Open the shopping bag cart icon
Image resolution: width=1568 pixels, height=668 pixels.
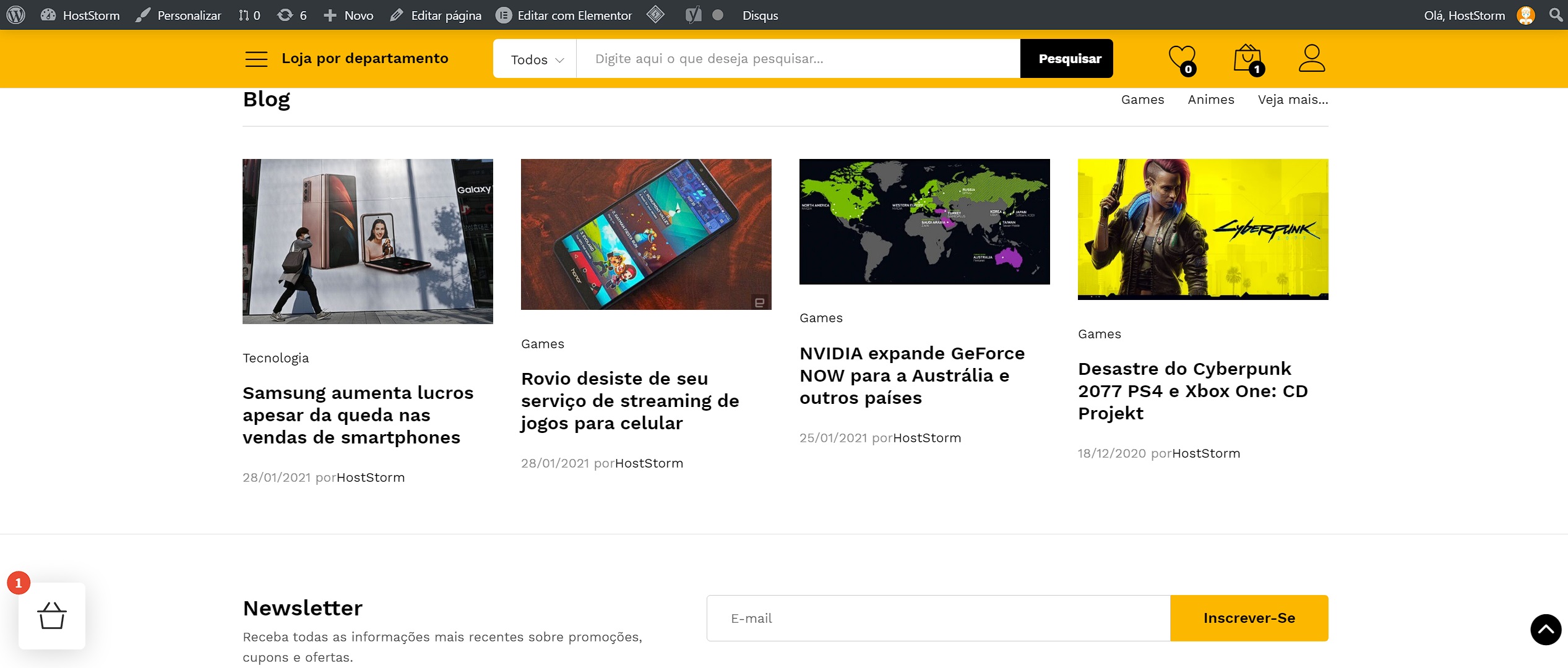point(1247,59)
